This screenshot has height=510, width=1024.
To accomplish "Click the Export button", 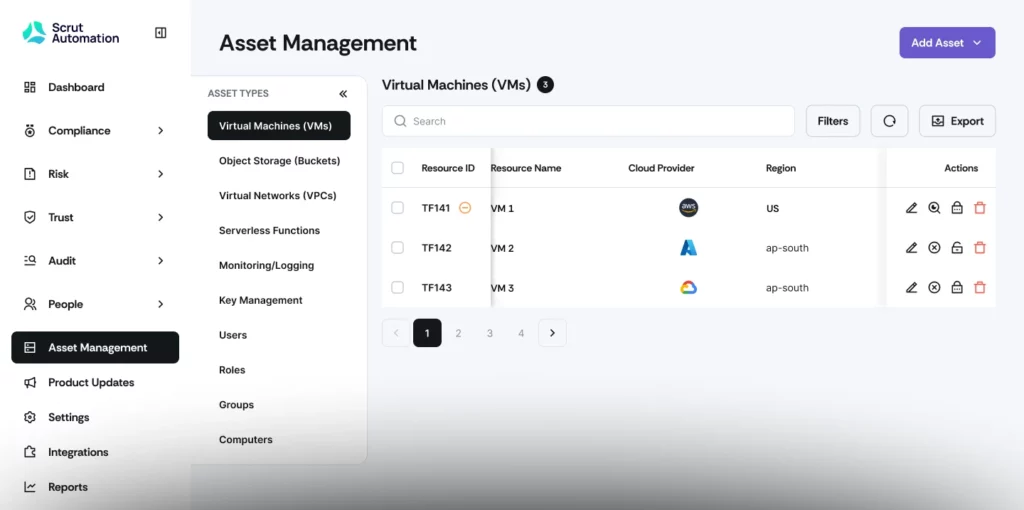I will (957, 121).
